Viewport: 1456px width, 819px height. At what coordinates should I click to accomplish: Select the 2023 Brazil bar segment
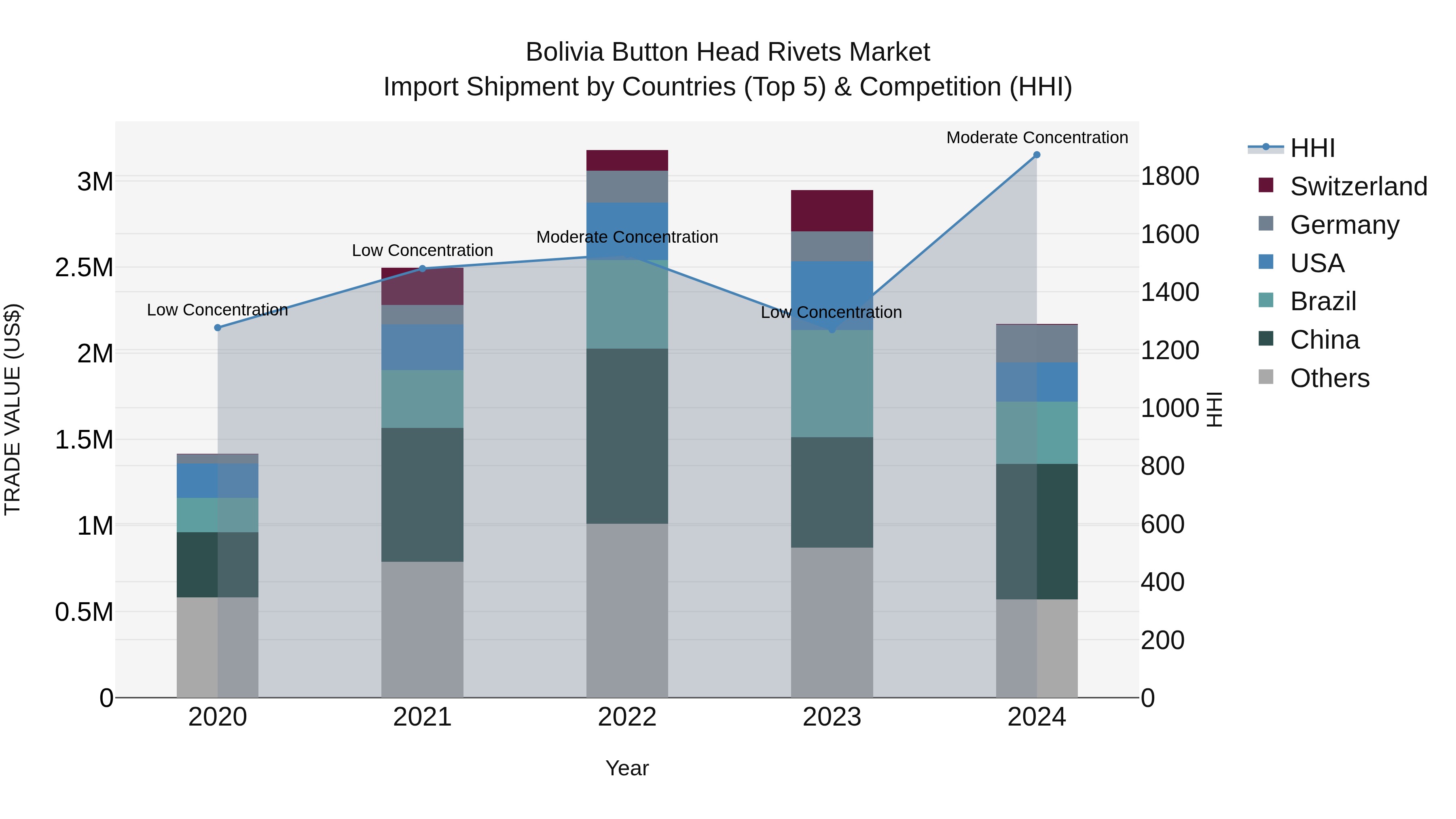pos(832,384)
